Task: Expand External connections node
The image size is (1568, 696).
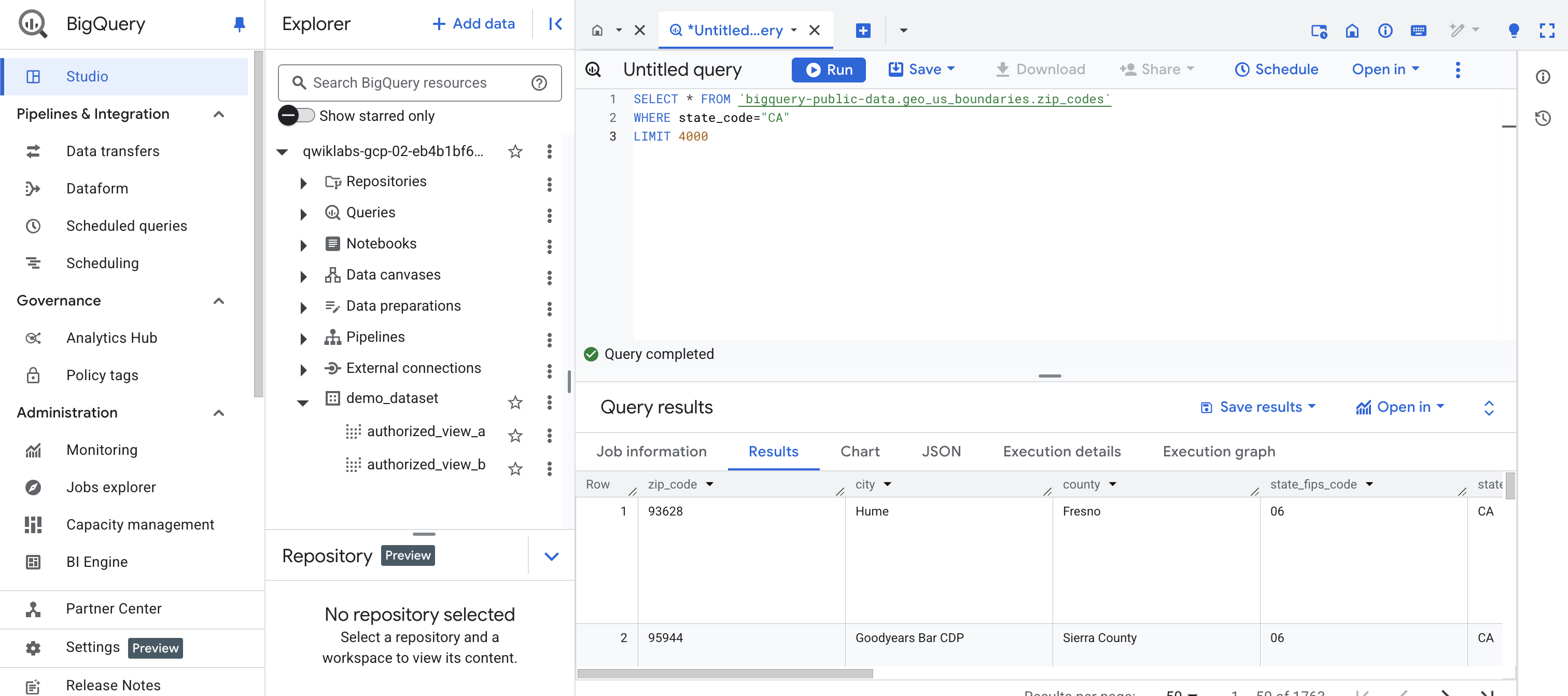Action: pos(303,369)
